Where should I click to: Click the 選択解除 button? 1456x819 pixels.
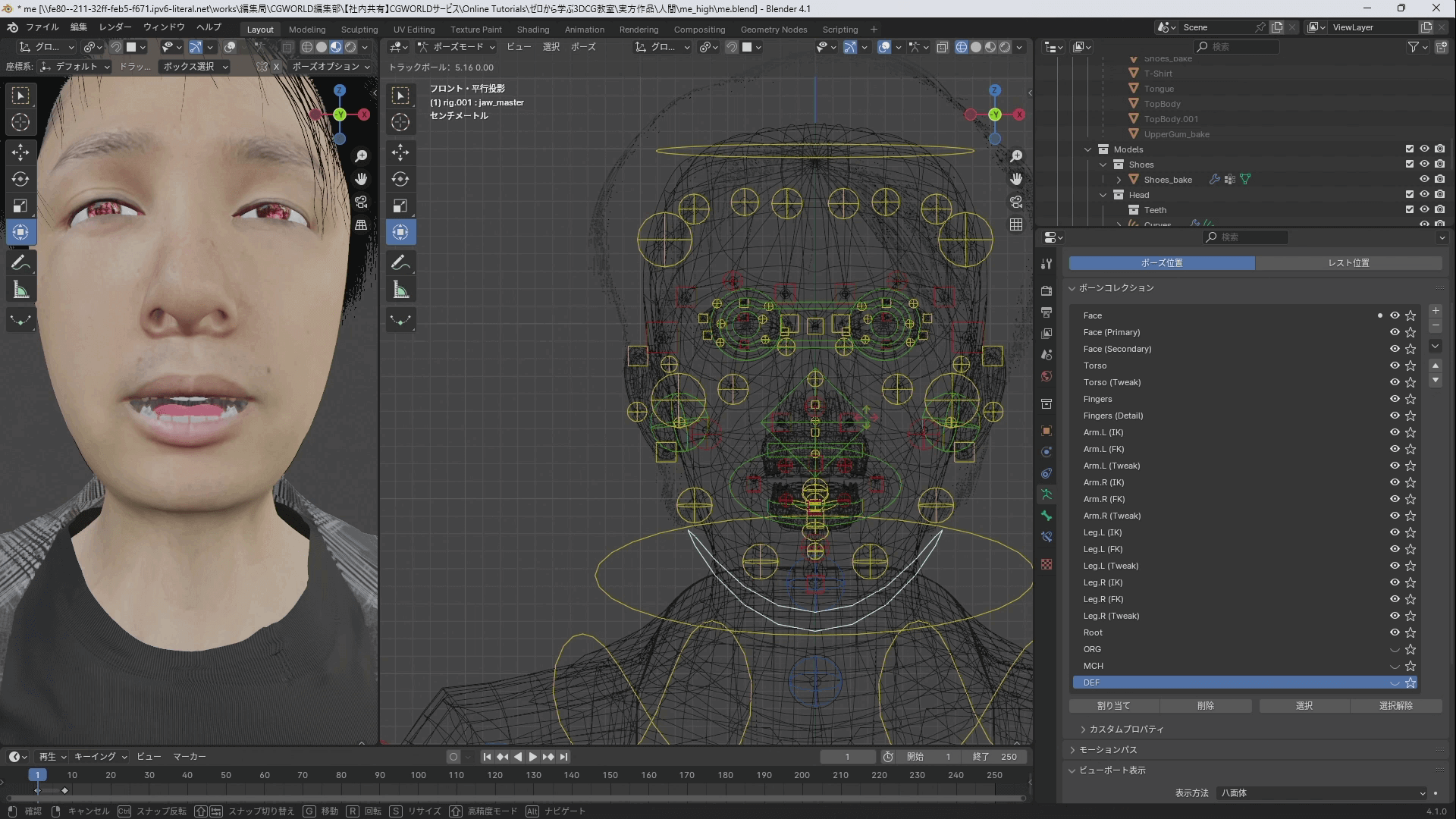click(x=1396, y=706)
